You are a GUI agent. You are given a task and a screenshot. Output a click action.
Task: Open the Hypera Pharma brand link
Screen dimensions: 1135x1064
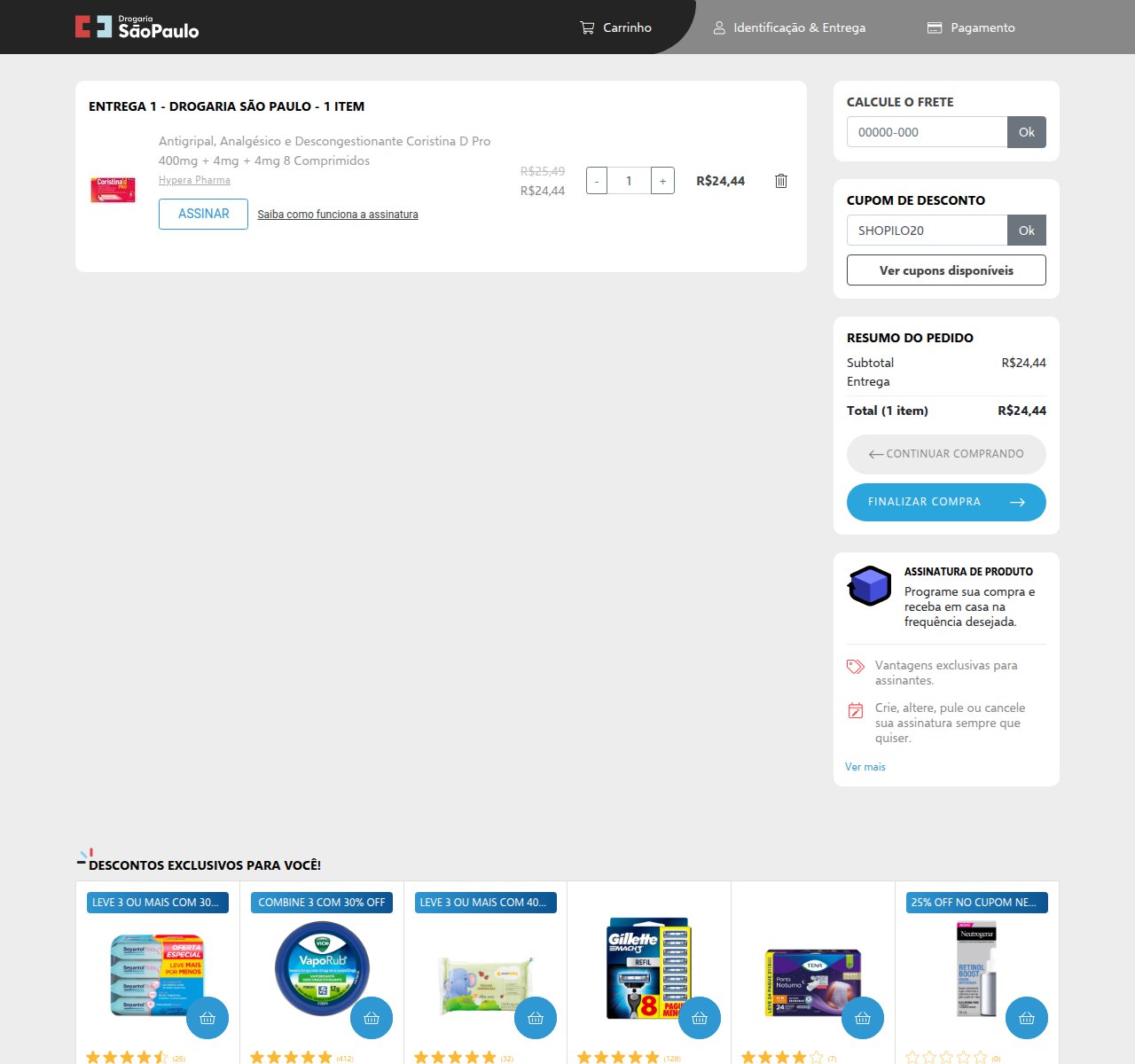[194, 180]
